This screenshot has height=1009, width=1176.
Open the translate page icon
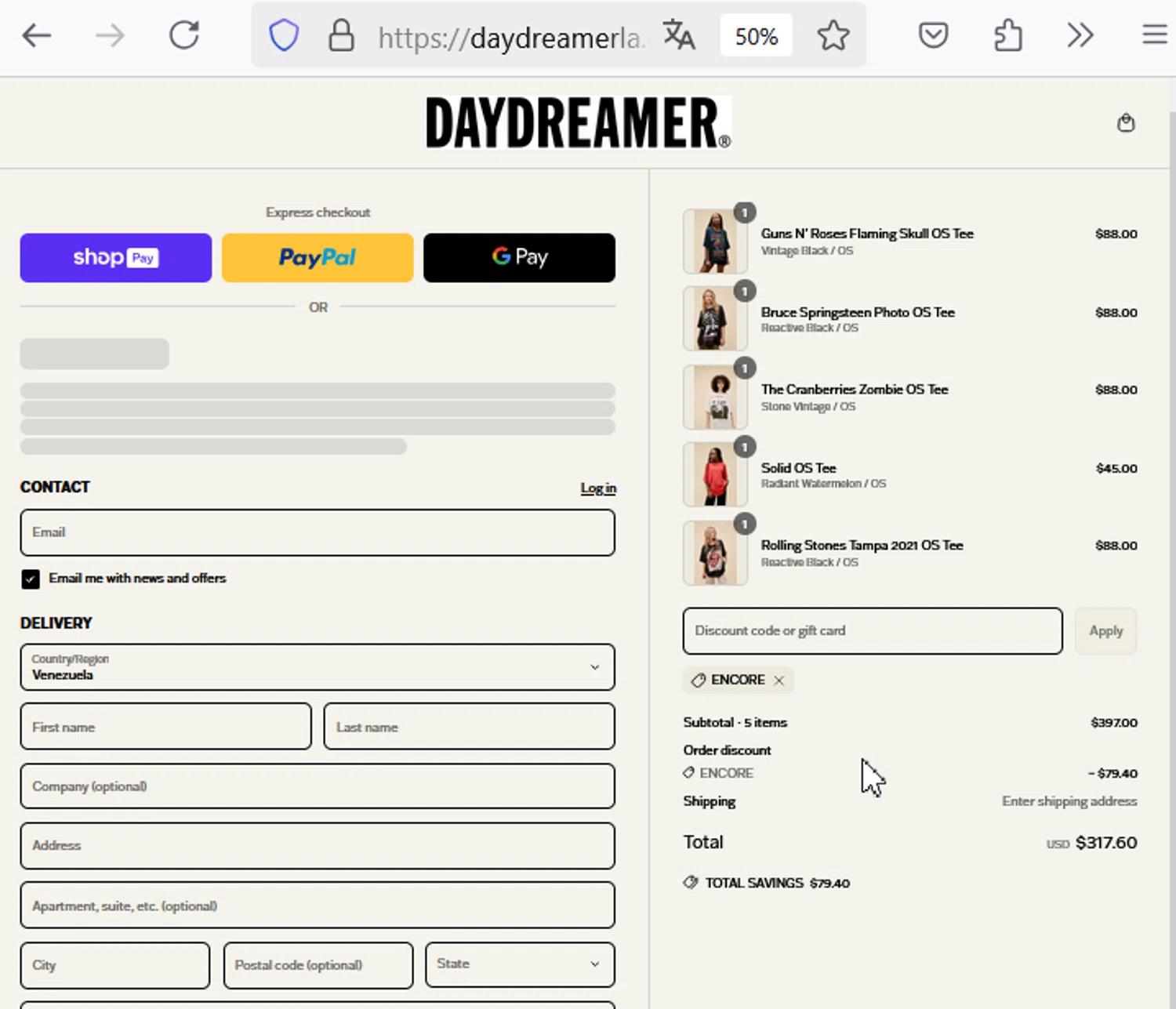pyautogui.click(x=679, y=35)
